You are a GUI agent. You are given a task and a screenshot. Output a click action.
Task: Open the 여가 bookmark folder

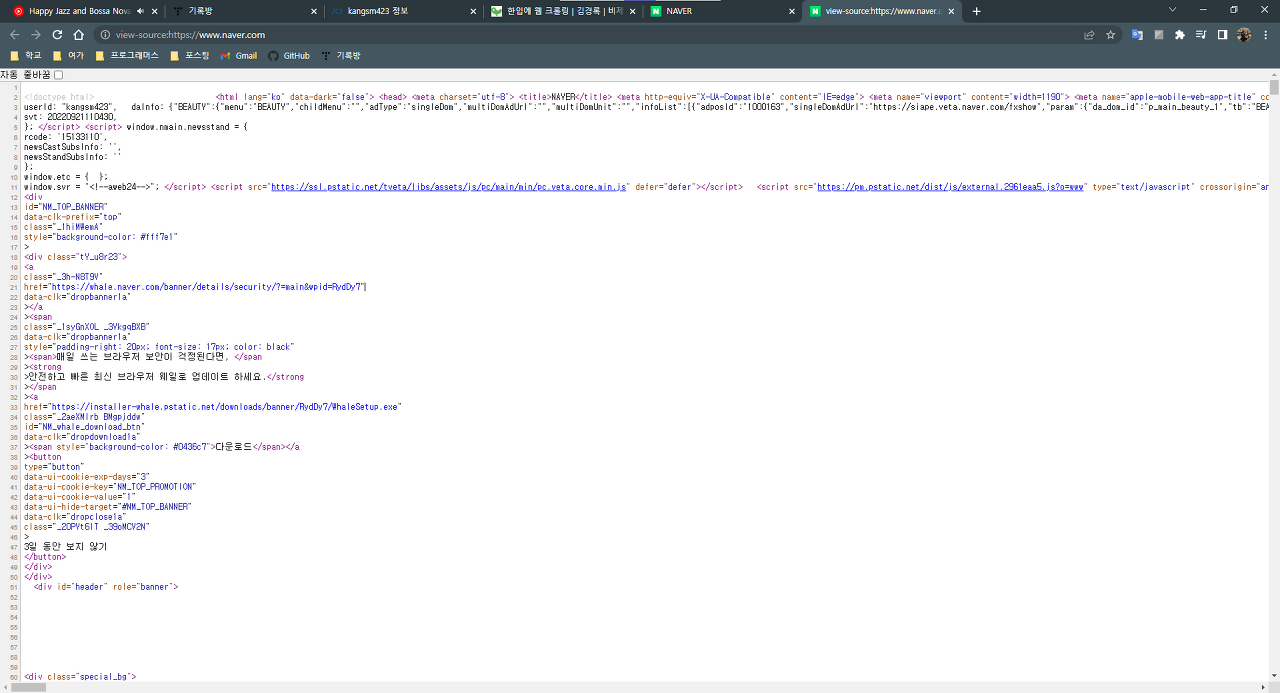(69, 56)
